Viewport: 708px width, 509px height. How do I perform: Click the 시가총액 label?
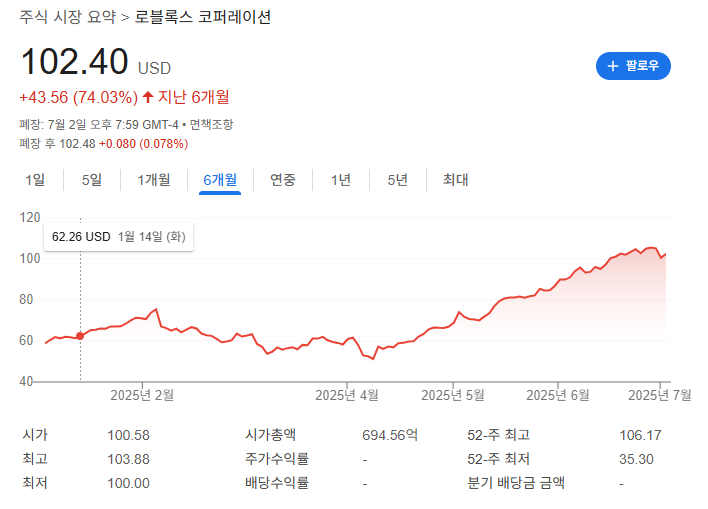270,435
